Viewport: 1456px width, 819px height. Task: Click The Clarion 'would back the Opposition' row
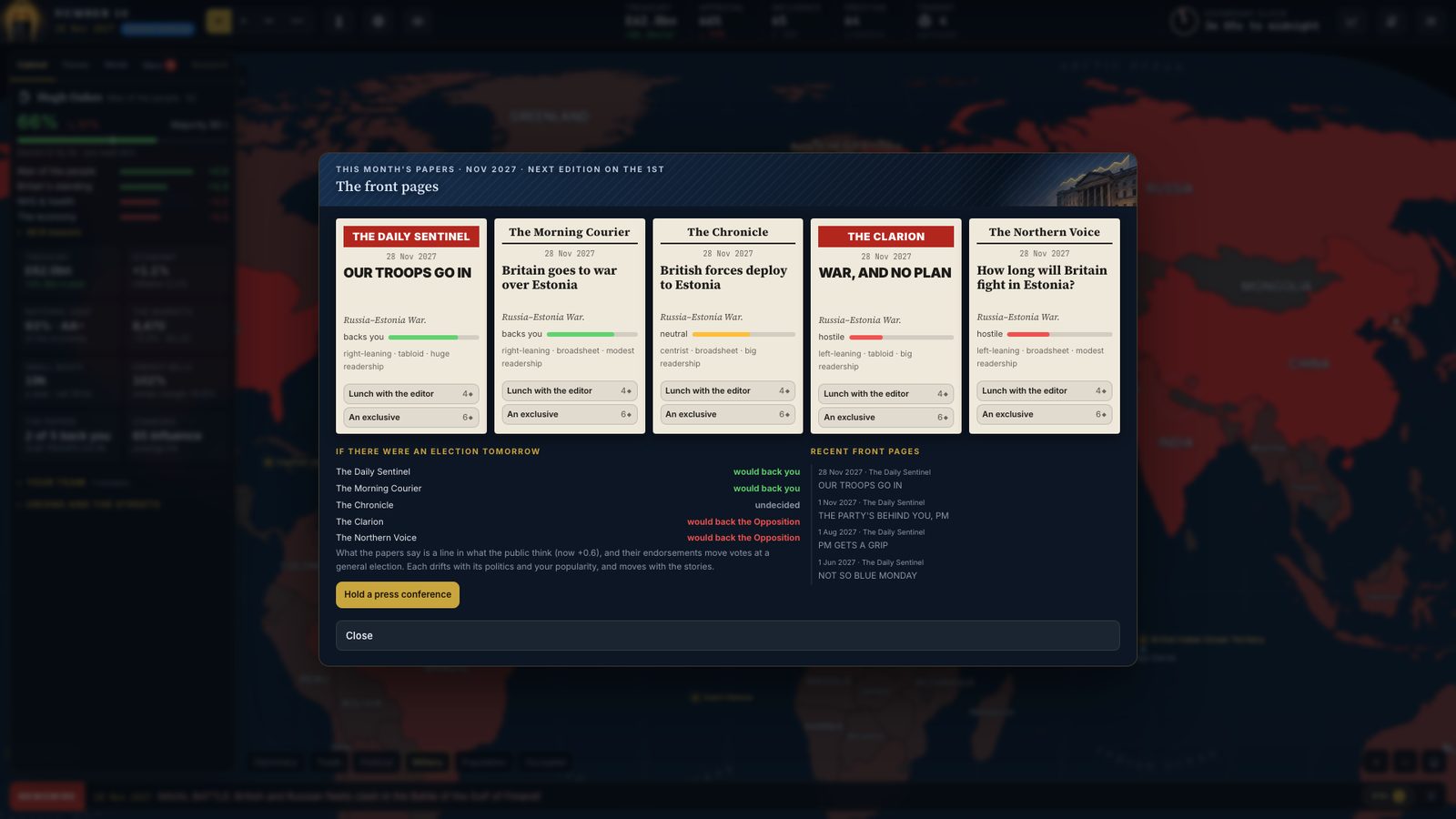point(568,522)
